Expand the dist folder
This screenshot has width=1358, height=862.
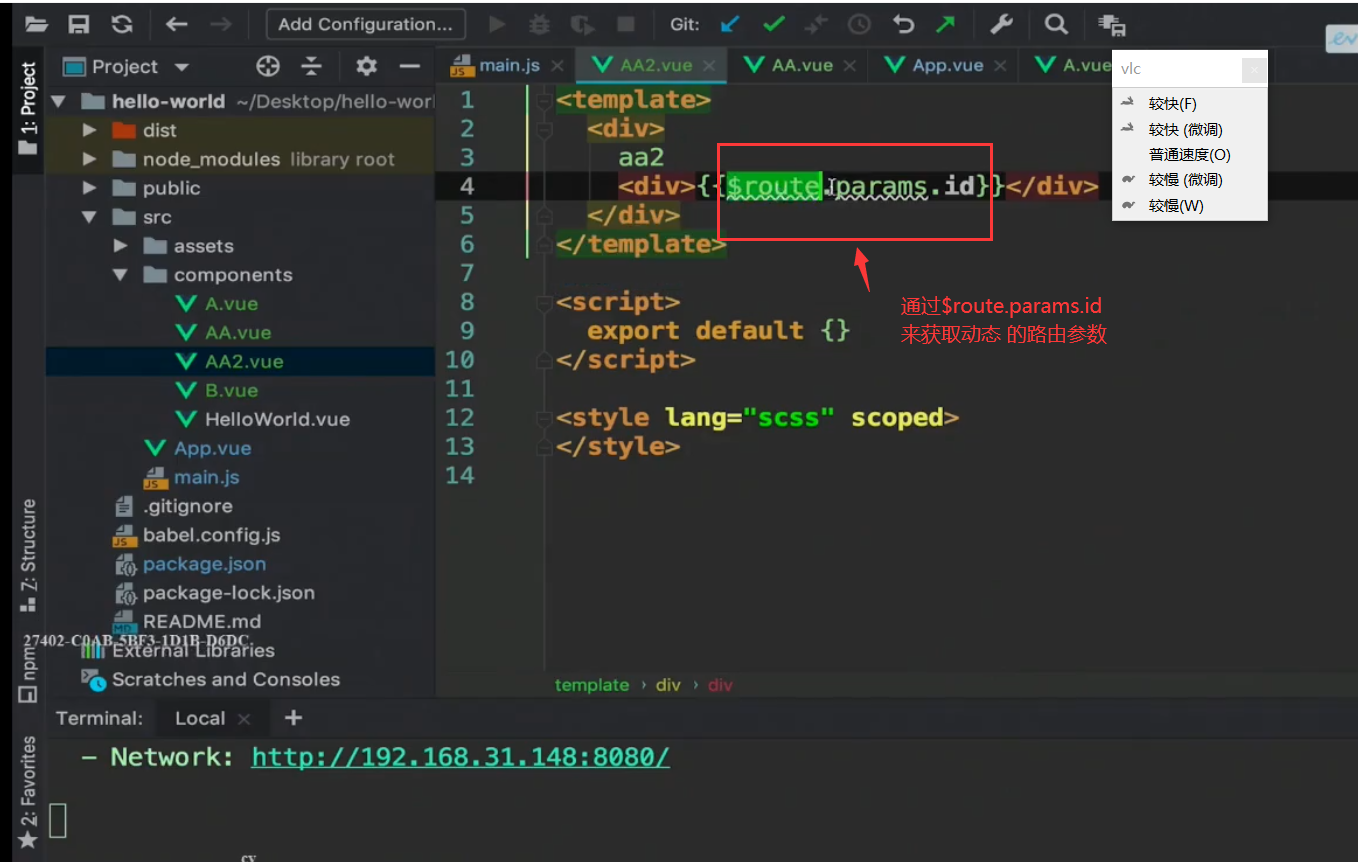pyautogui.click(x=90, y=130)
